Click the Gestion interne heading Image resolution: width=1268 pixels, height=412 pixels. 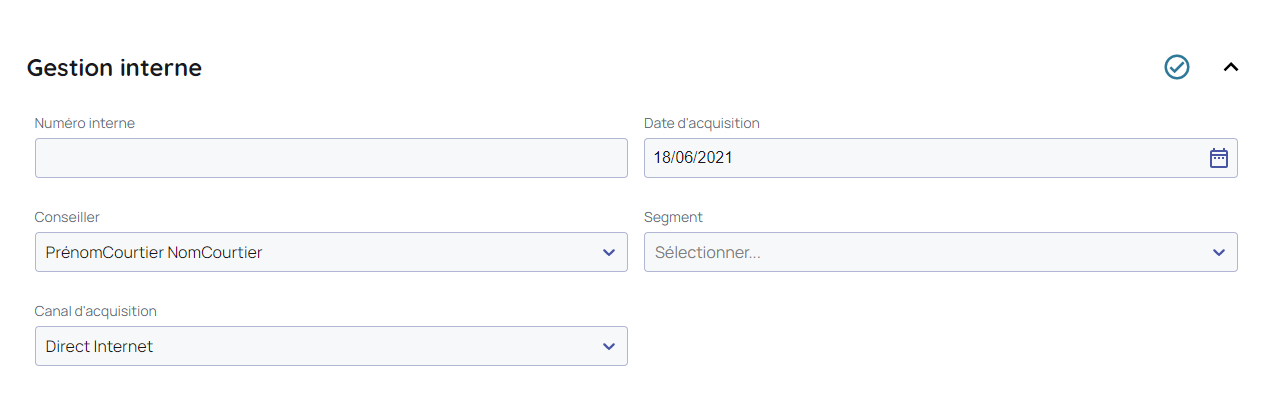[x=114, y=68]
